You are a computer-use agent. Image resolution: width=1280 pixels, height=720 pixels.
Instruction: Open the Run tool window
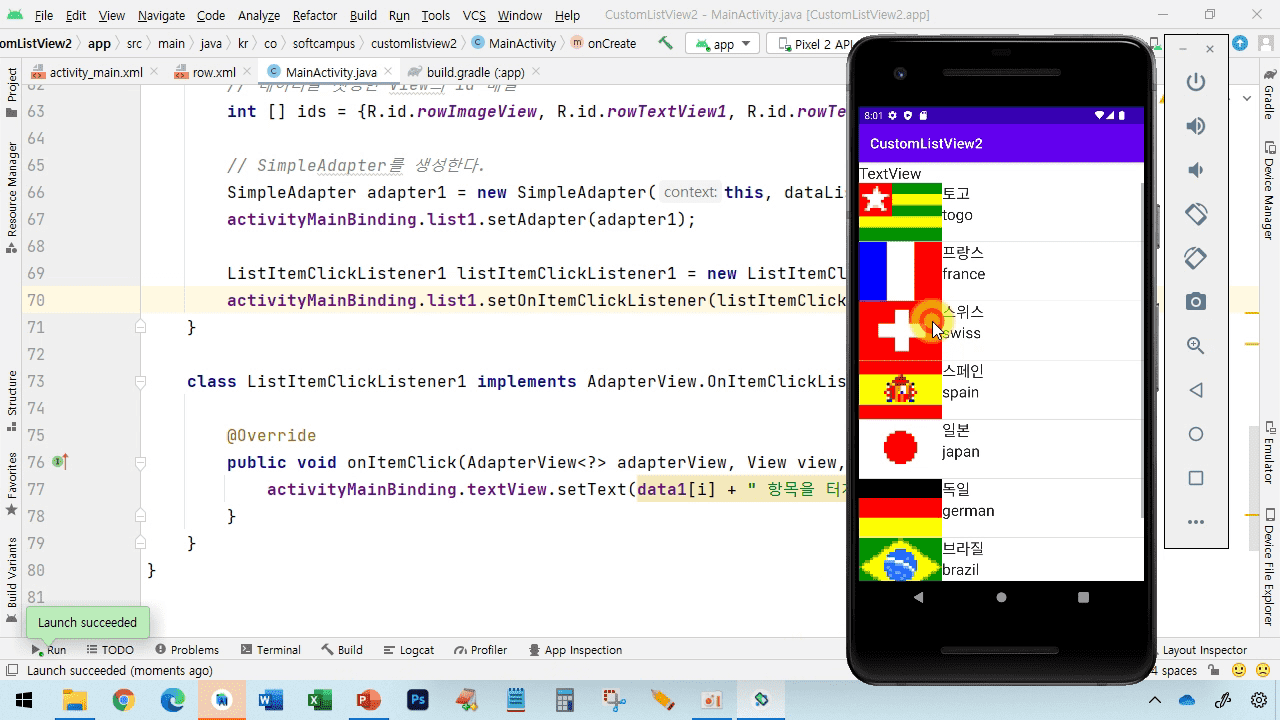(48, 650)
